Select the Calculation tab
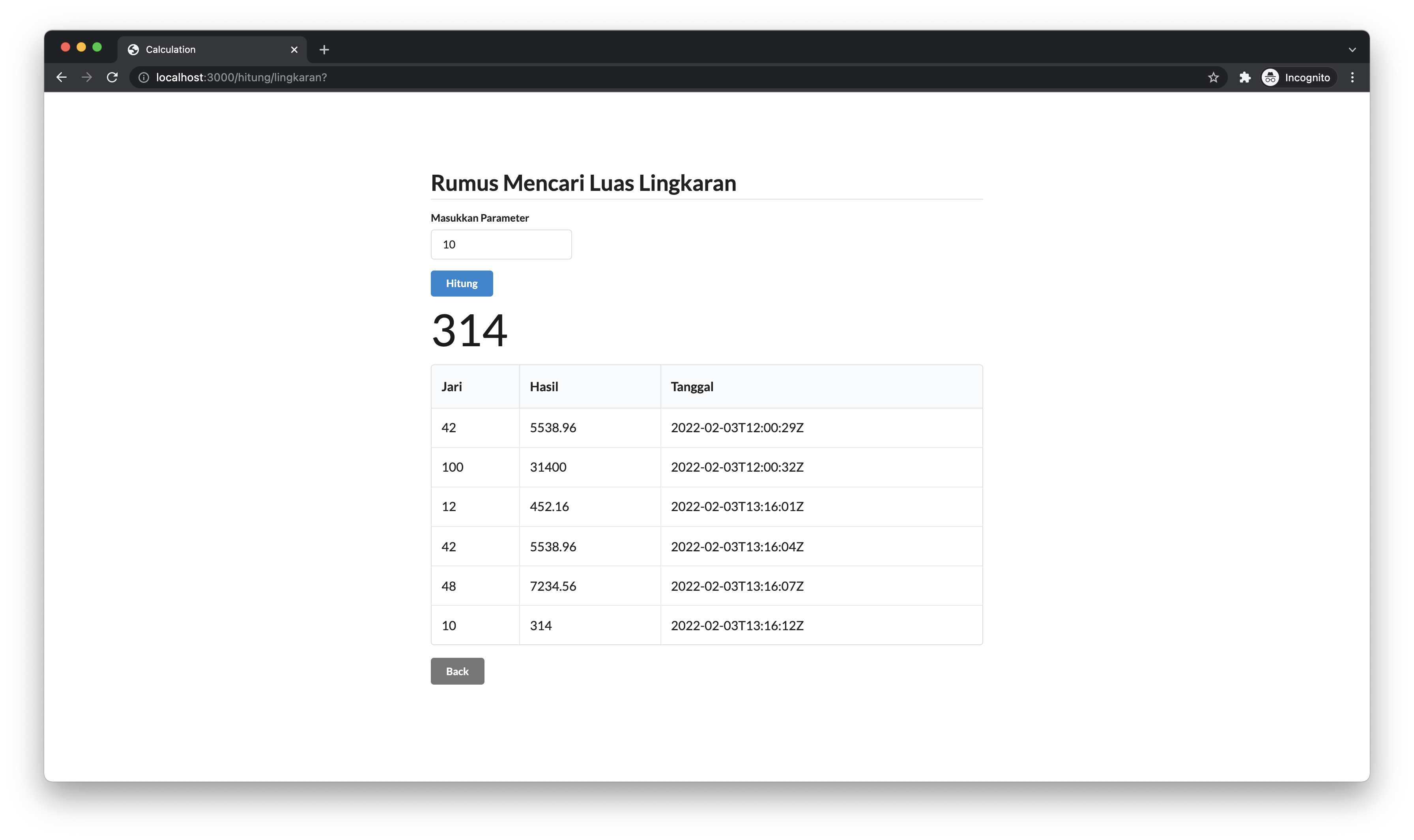This screenshot has width=1414, height=840. click(212, 50)
